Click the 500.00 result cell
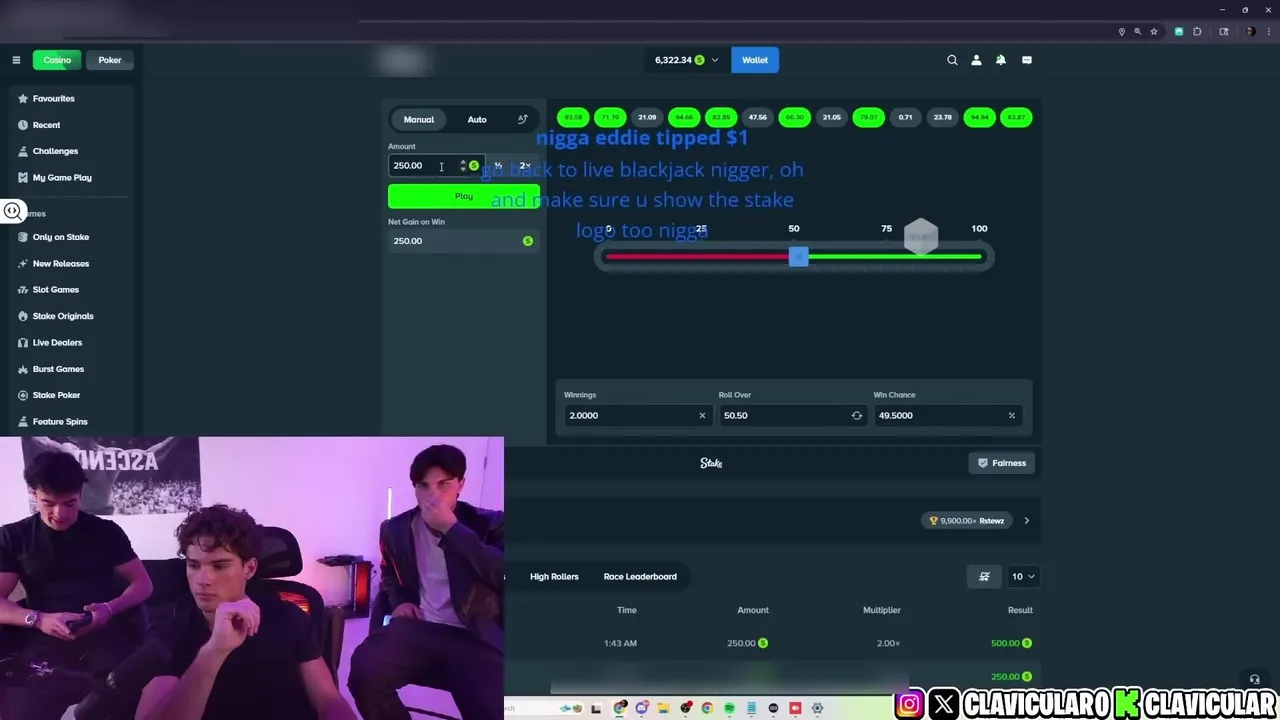1280x720 pixels. tap(1011, 644)
